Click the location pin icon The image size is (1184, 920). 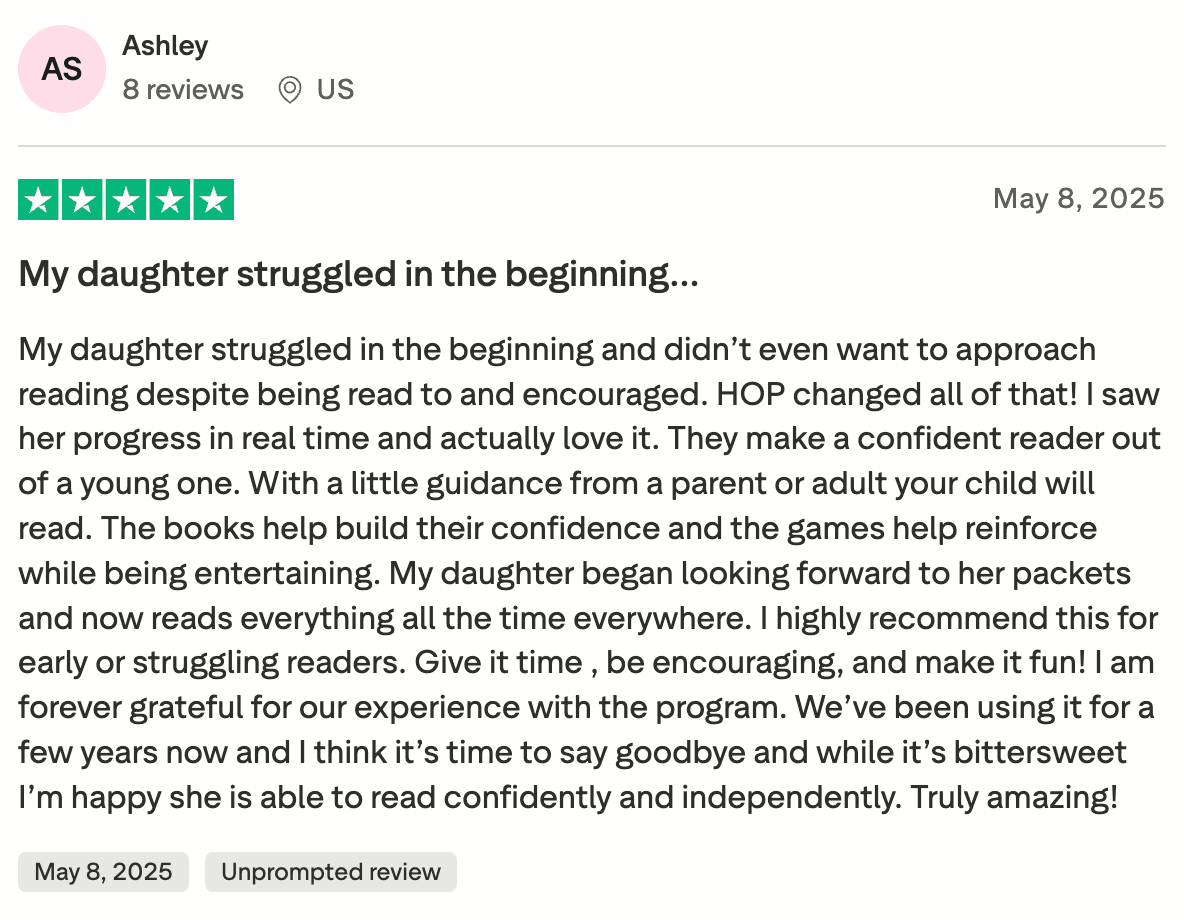[x=290, y=90]
